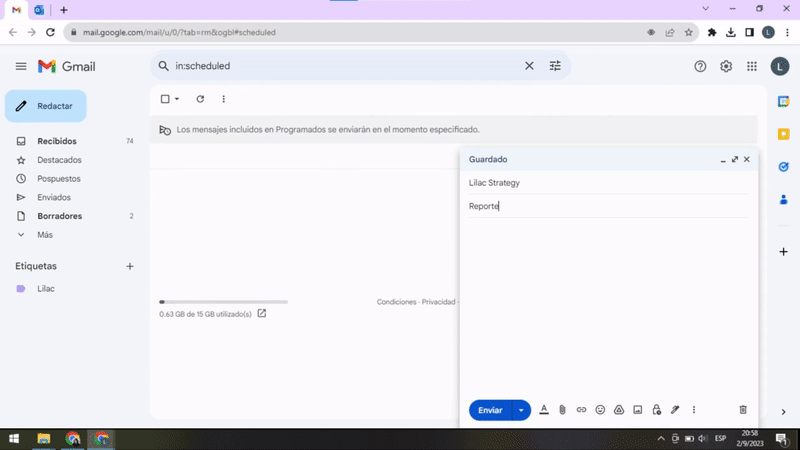Click the Redactar compose button
Image resolution: width=800 pixels, height=450 pixels.
(x=46, y=106)
